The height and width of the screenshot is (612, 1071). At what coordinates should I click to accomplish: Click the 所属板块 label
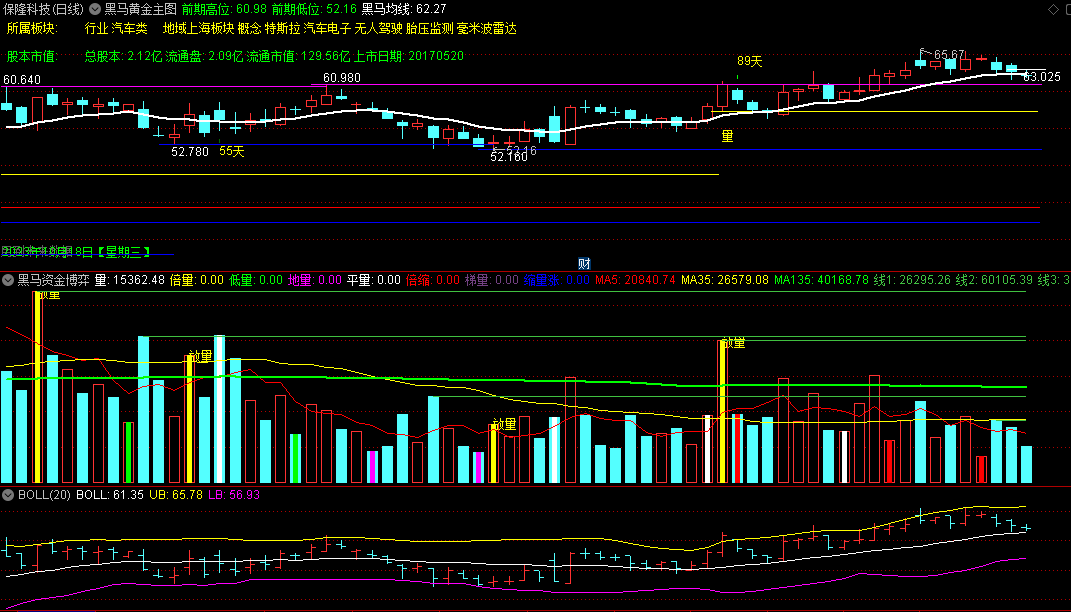pos(32,29)
